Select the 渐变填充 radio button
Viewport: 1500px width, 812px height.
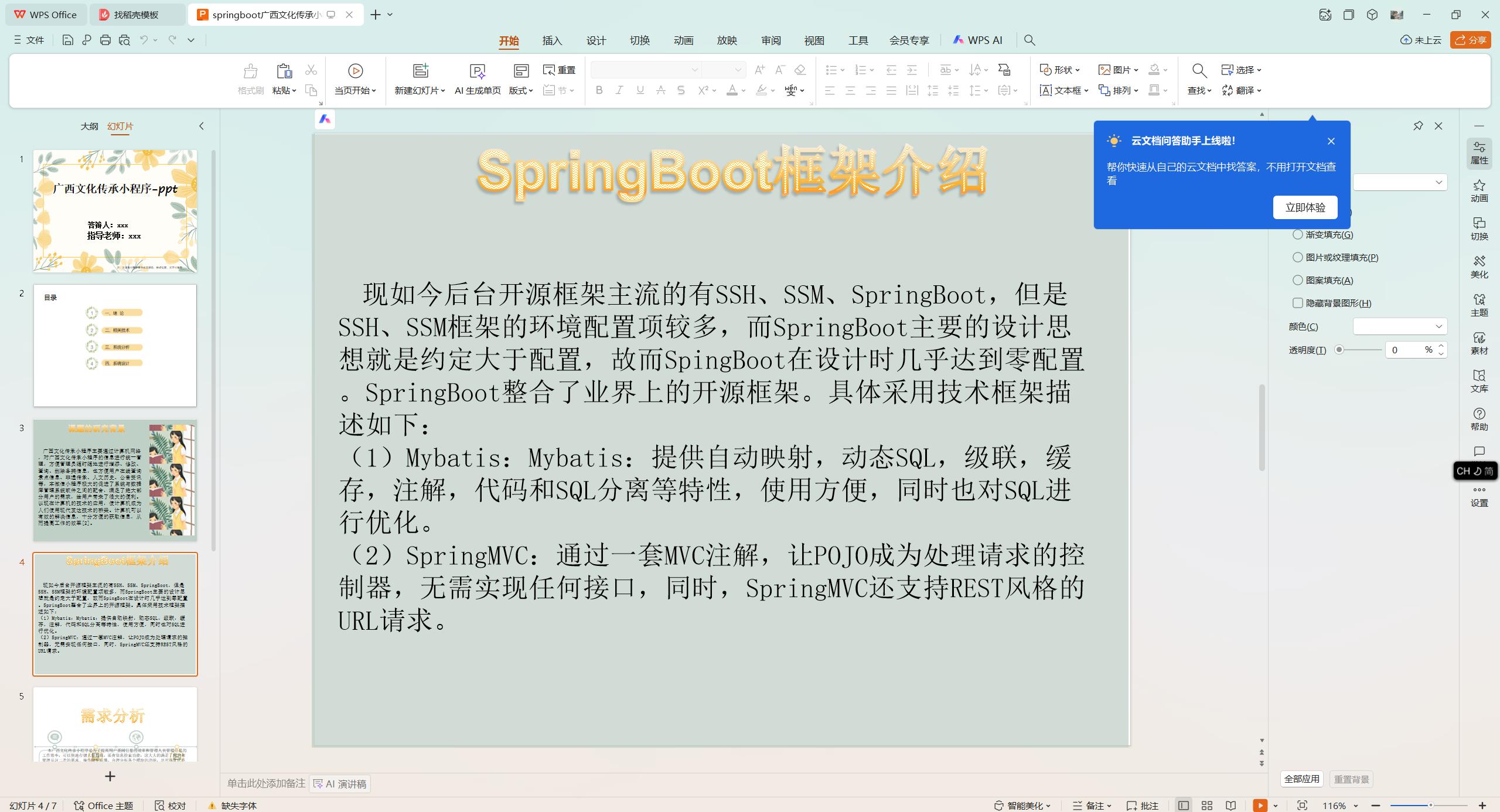pos(1298,234)
